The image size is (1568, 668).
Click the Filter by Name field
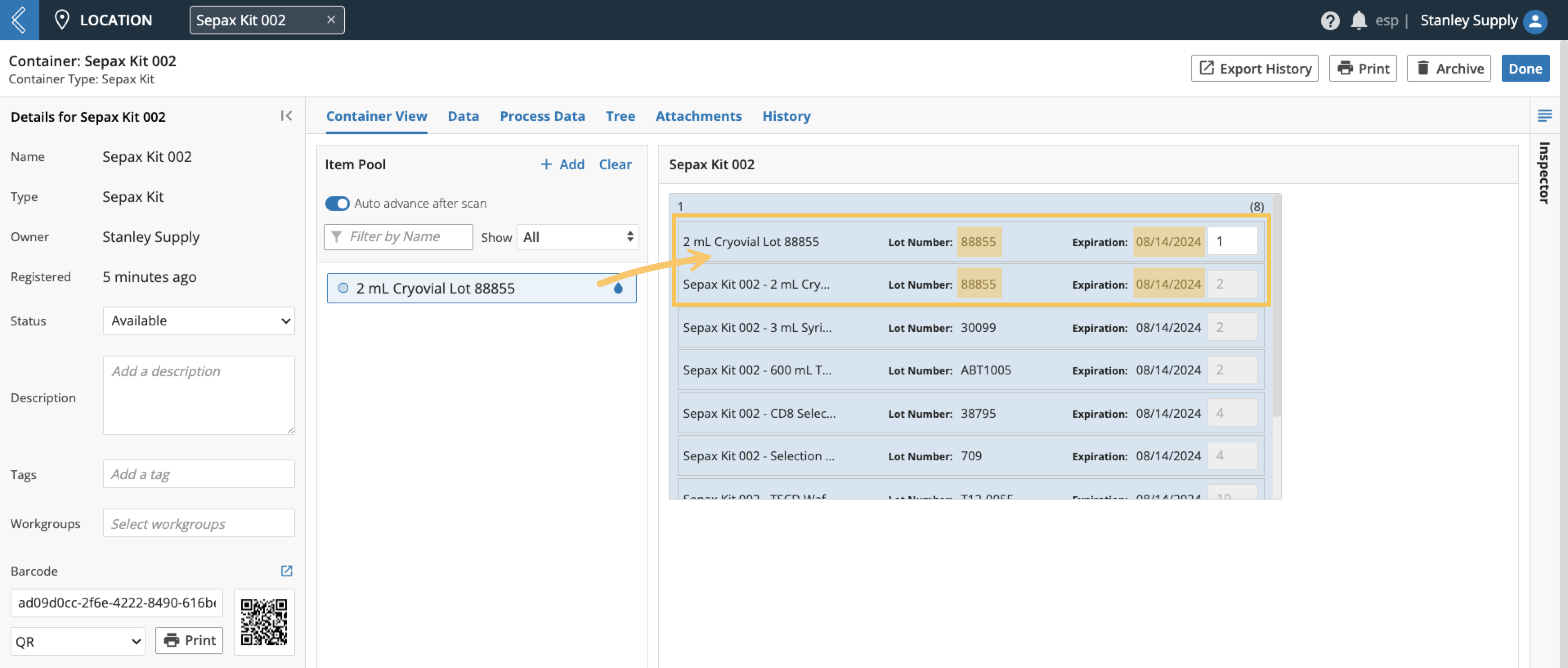tap(399, 237)
